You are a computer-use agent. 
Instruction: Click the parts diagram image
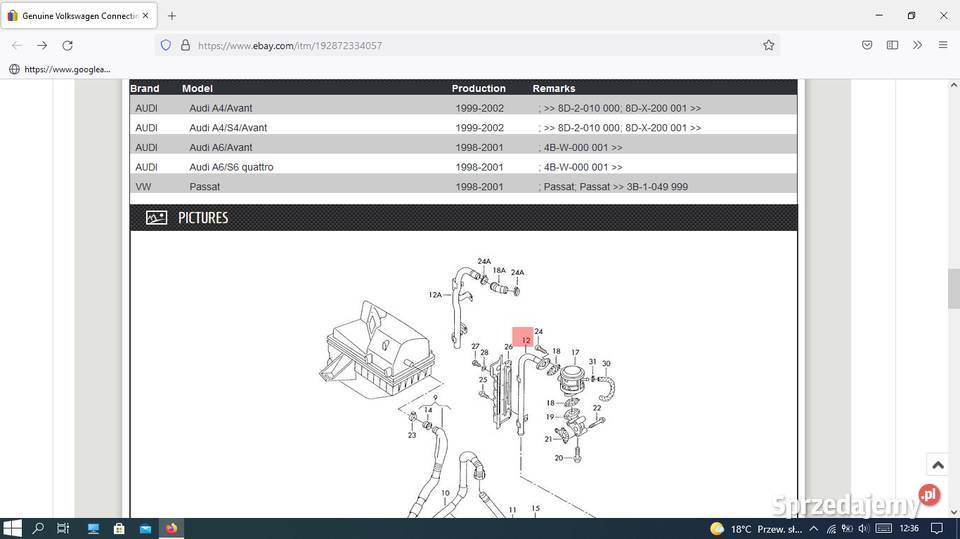tap(469, 386)
